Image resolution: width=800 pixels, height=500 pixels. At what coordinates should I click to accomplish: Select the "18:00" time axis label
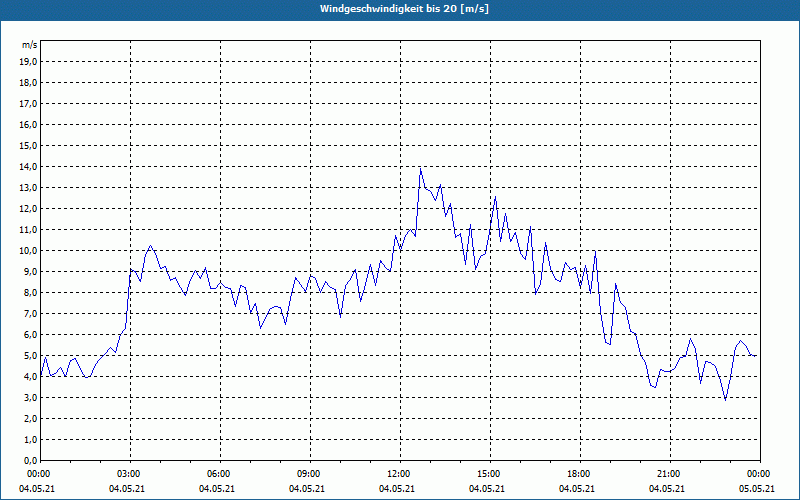[580, 474]
